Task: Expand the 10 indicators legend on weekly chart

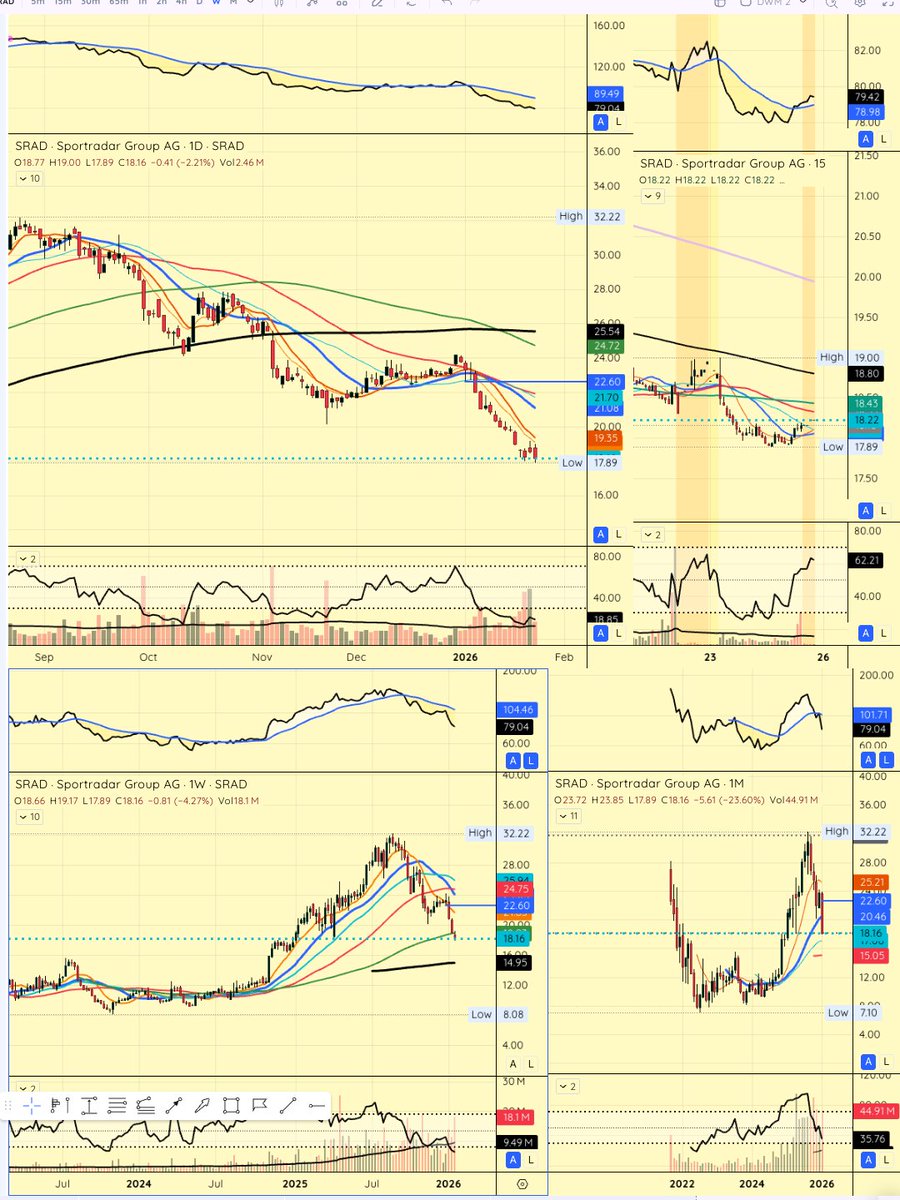Action: click(x=29, y=817)
